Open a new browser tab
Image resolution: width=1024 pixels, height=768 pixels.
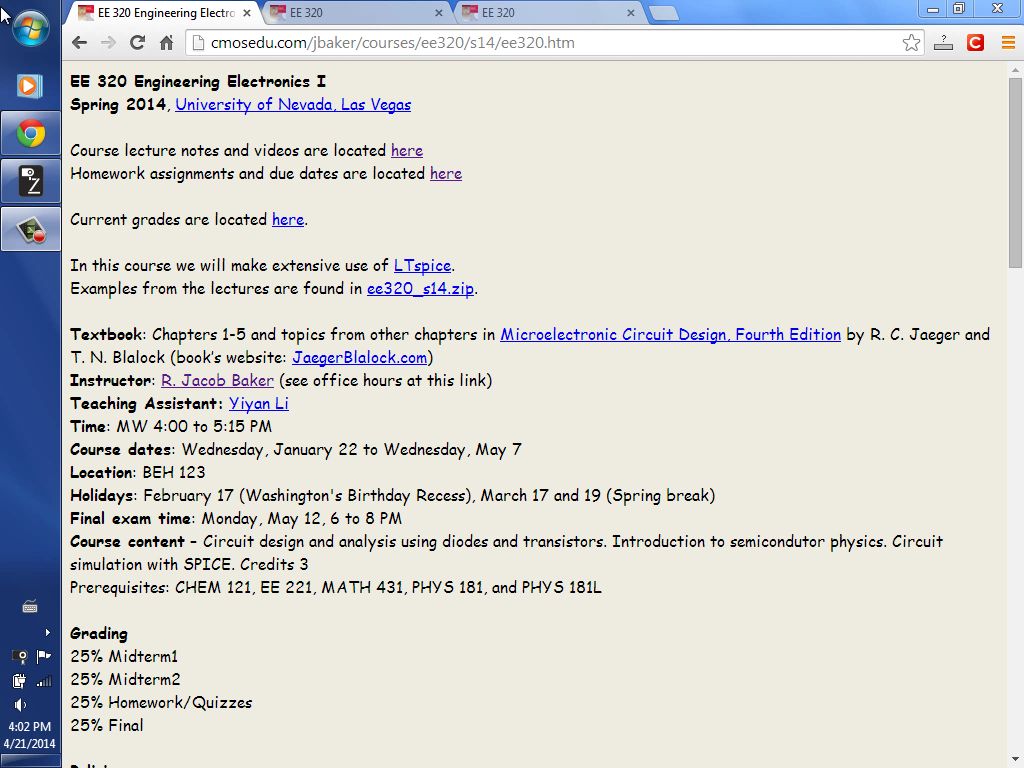664,13
